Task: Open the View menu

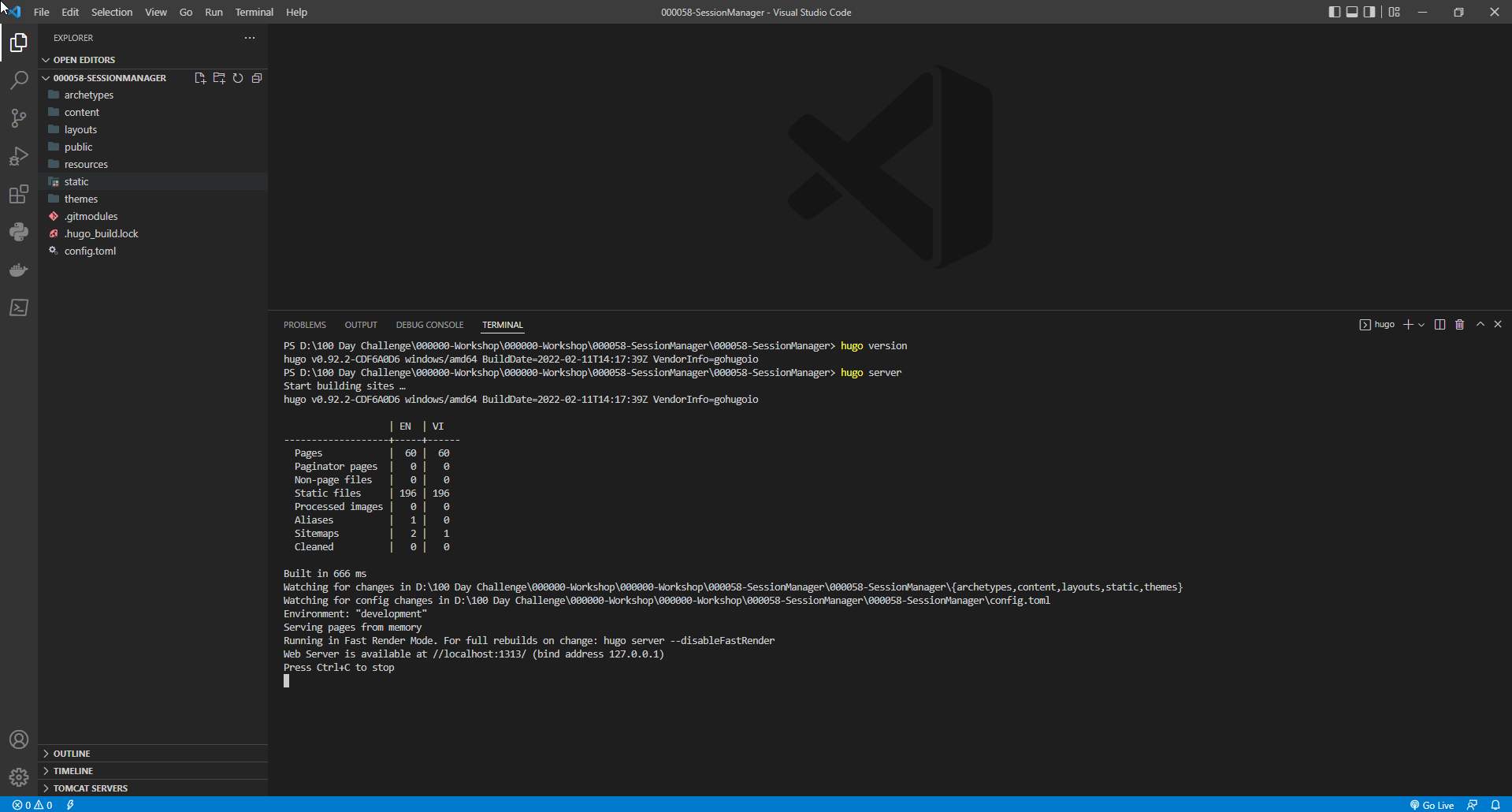Action: (156, 12)
